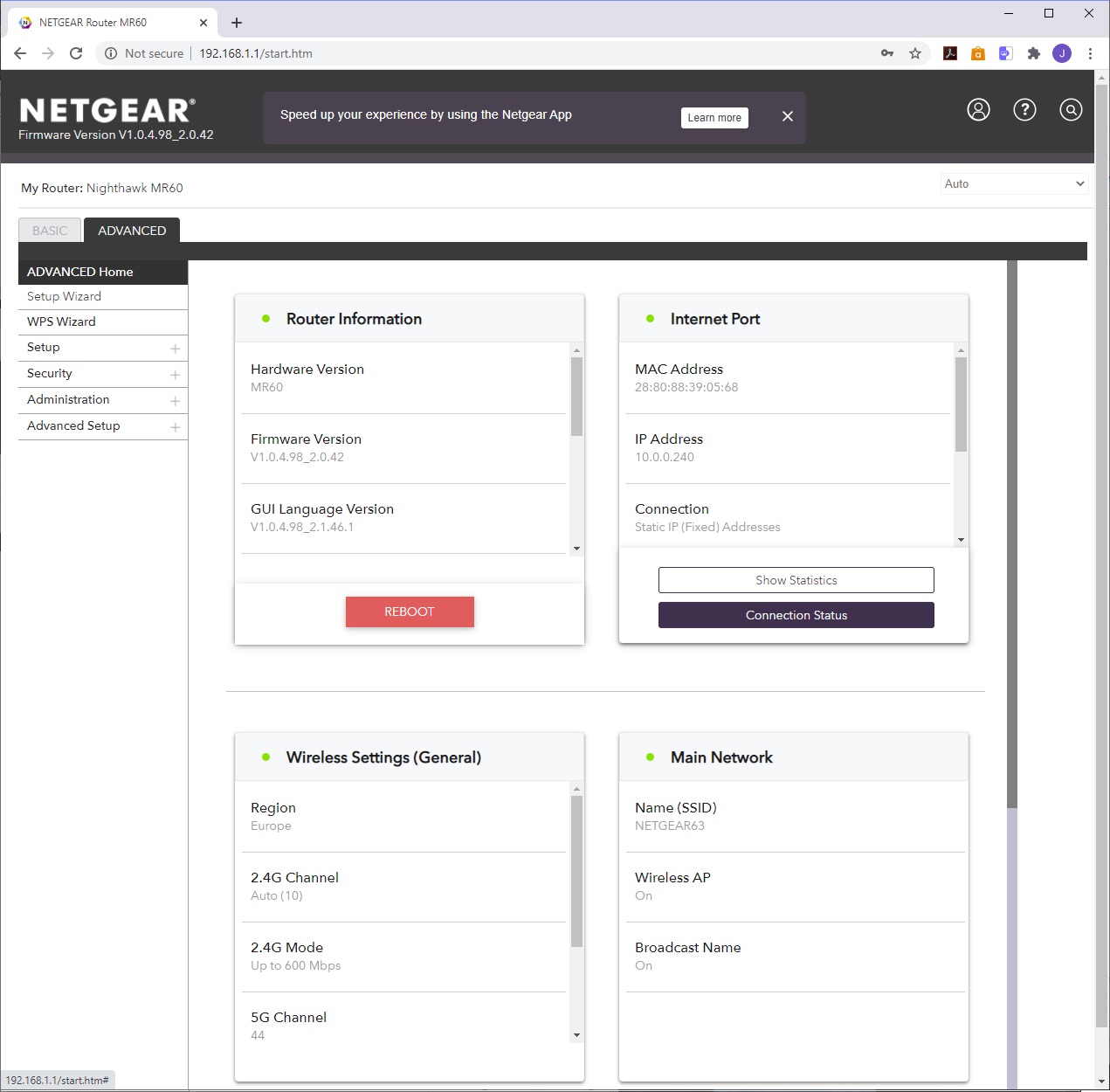Click the browser page scroll-down arrow

[x=1101, y=1082]
